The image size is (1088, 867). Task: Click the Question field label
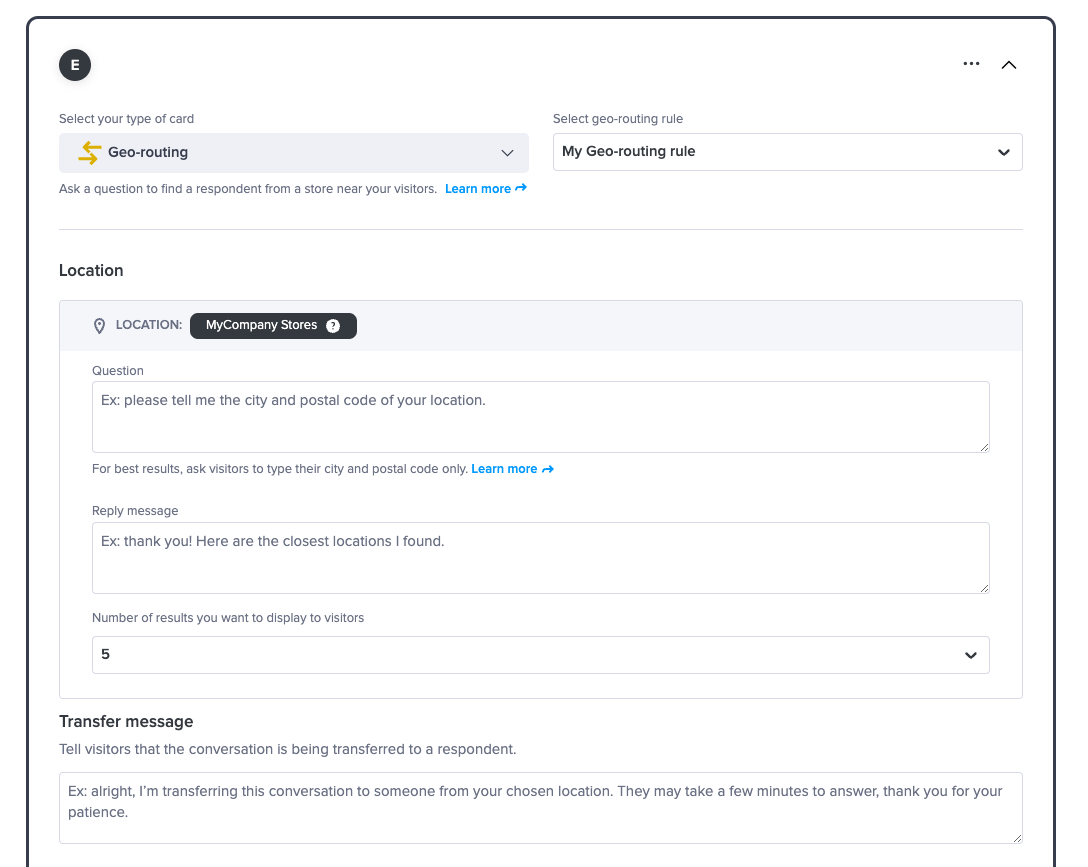pyautogui.click(x=118, y=370)
